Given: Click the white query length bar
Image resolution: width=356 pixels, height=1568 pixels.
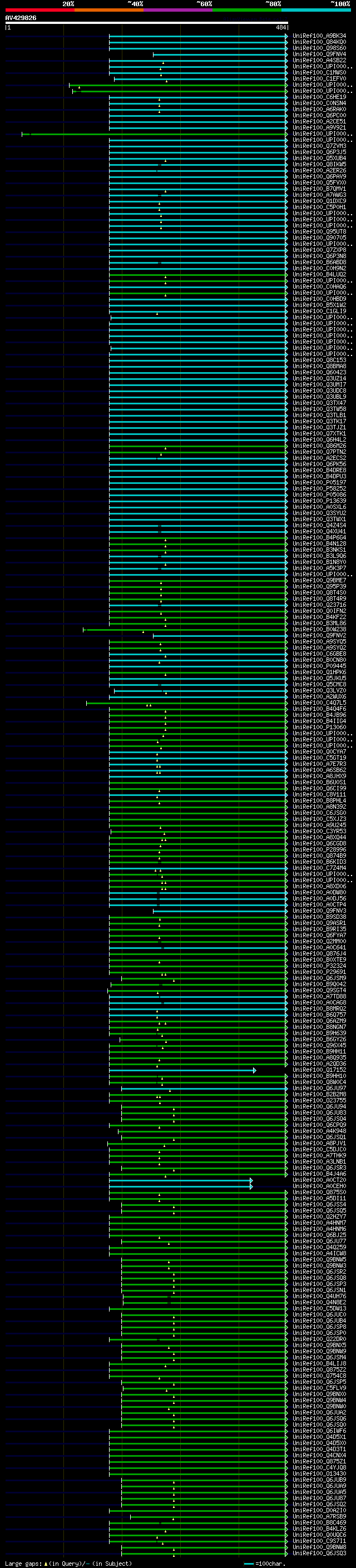Looking at the screenshot, I should click(x=147, y=23).
